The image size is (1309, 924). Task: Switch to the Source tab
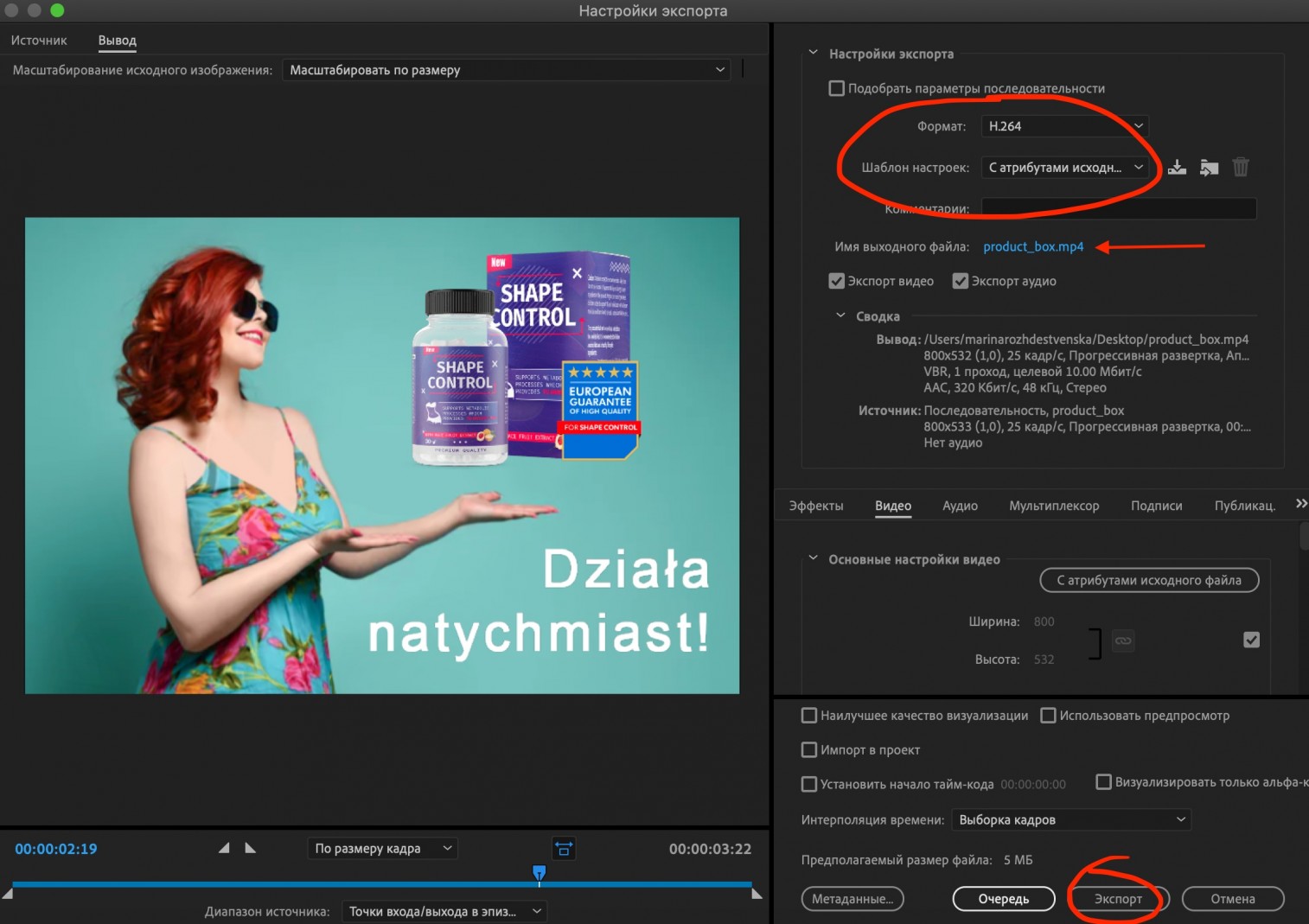[39, 41]
